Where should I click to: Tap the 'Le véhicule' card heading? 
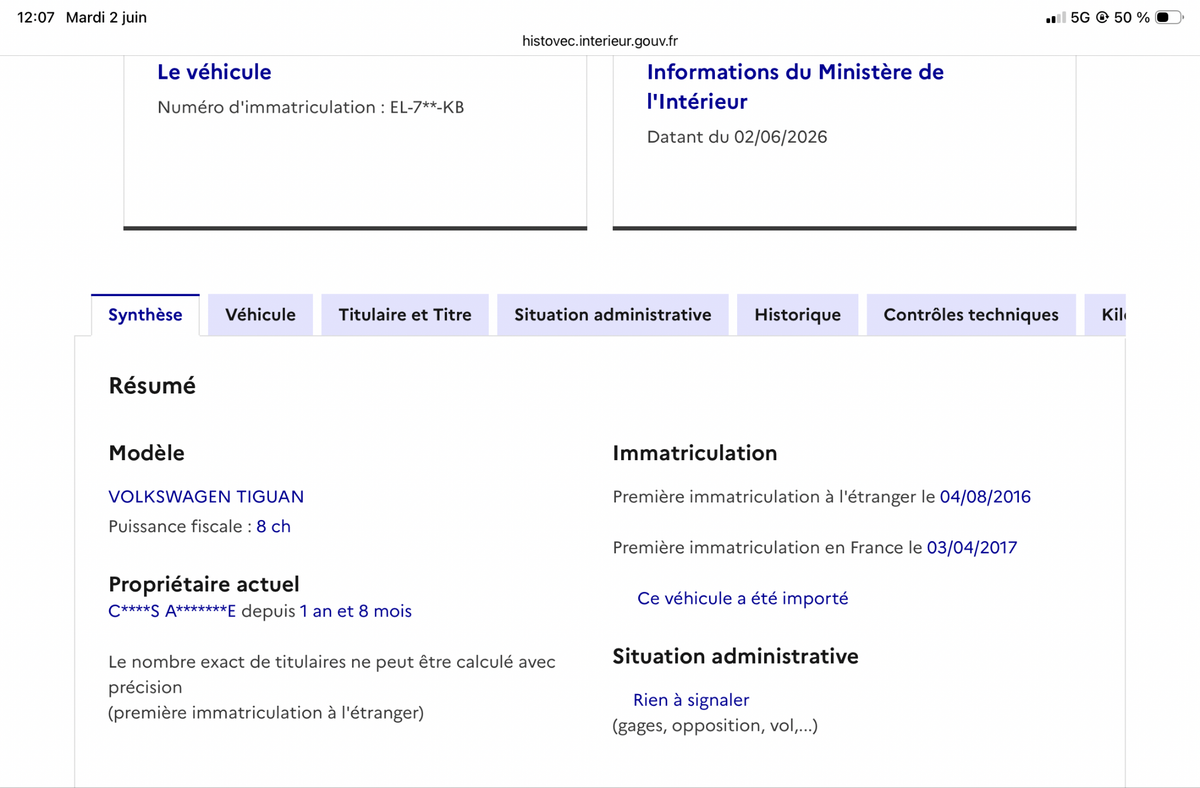[x=214, y=72]
